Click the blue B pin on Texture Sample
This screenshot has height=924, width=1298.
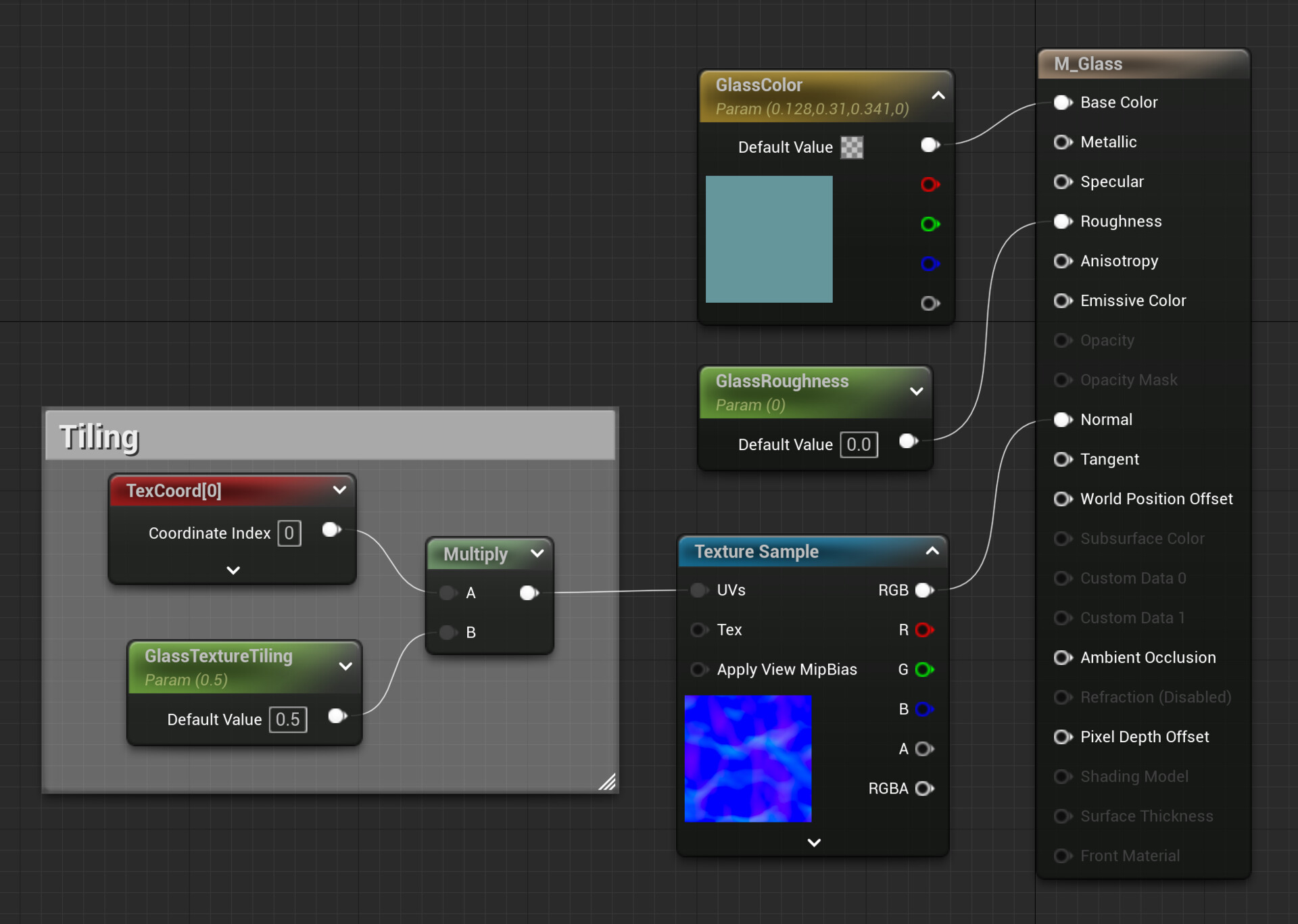(923, 709)
